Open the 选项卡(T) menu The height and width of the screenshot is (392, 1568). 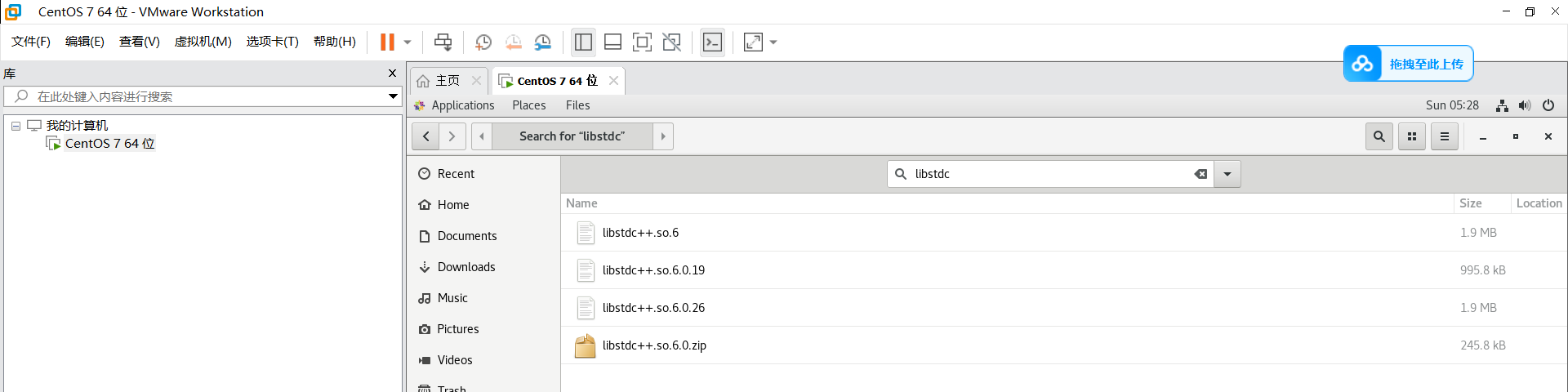pyautogui.click(x=273, y=42)
